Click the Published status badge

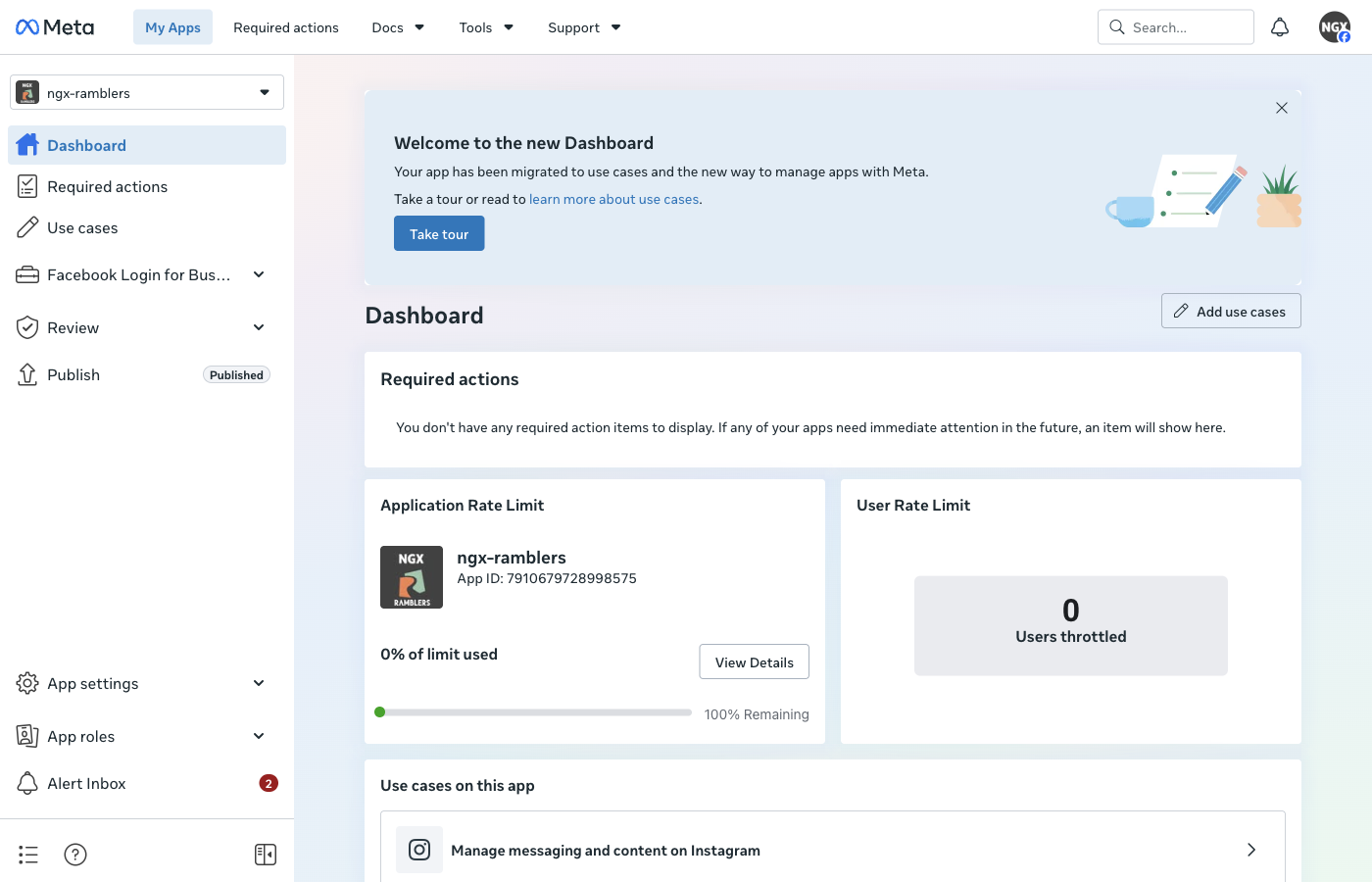coord(236,374)
